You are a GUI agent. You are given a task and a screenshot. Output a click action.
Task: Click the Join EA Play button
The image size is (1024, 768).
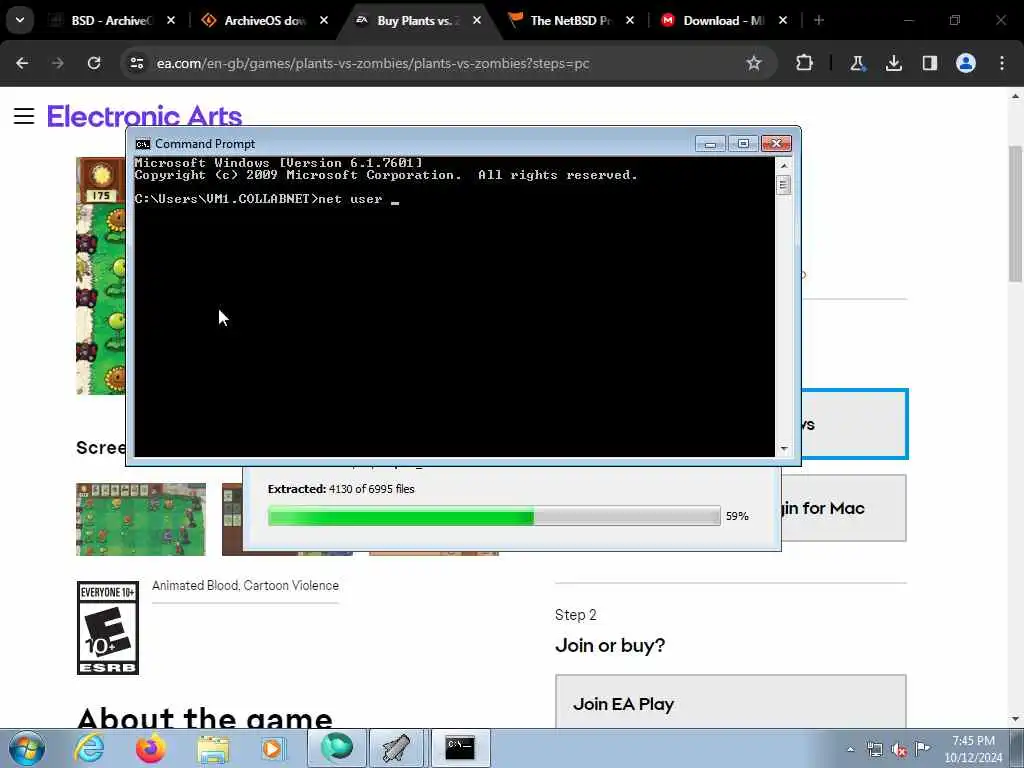[731, 702]
